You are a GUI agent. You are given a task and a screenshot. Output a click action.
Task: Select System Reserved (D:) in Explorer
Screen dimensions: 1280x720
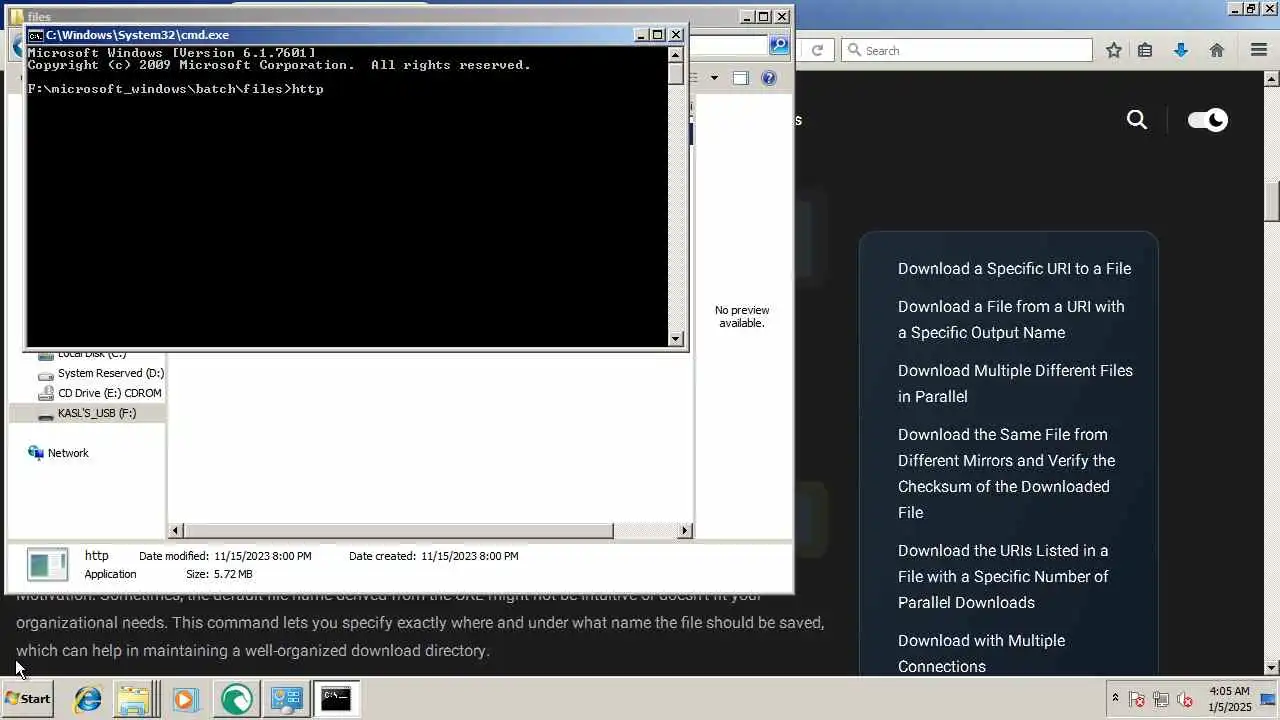point(100,373)
